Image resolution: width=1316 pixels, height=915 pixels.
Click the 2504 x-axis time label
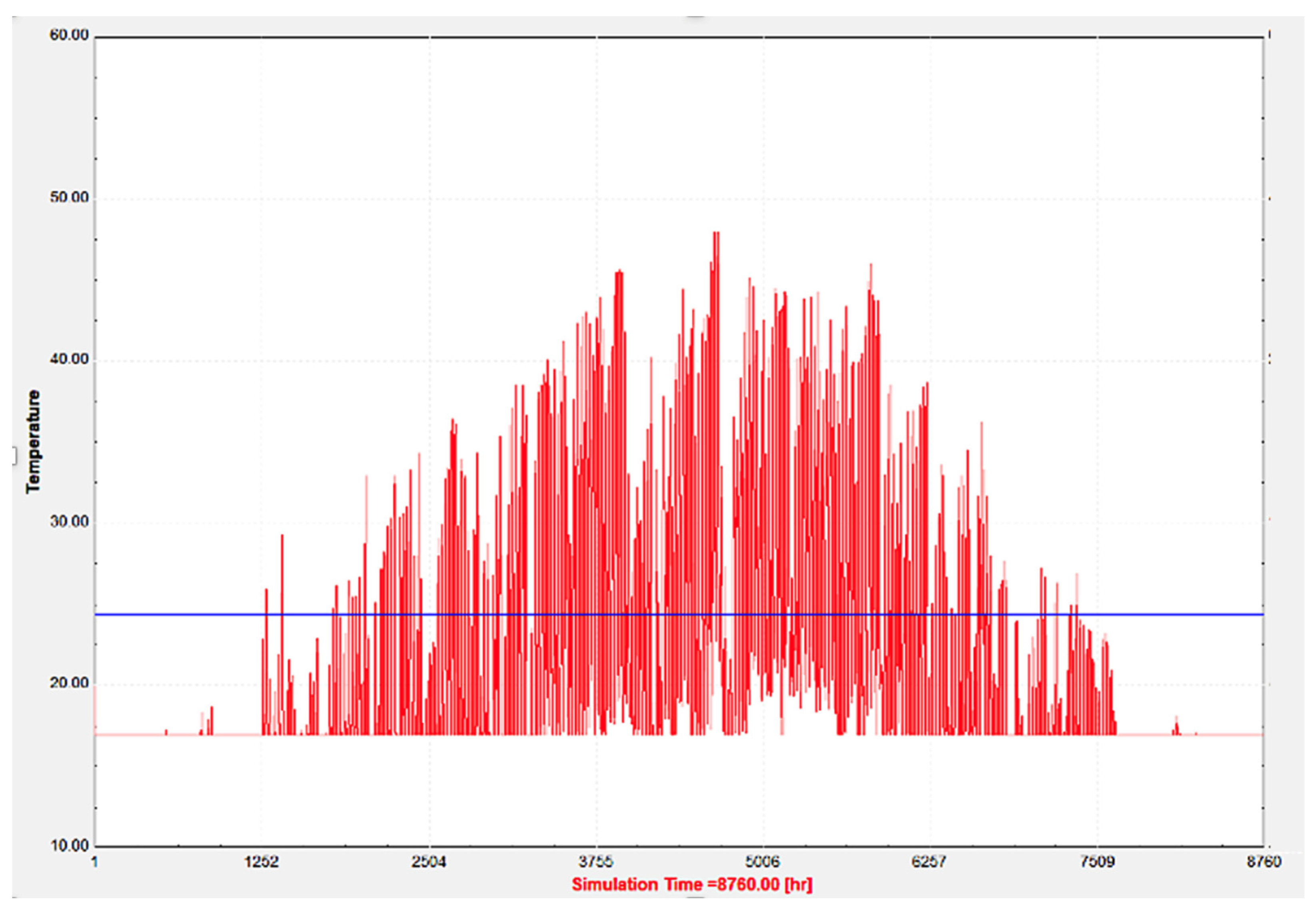(x=429, y=862)
